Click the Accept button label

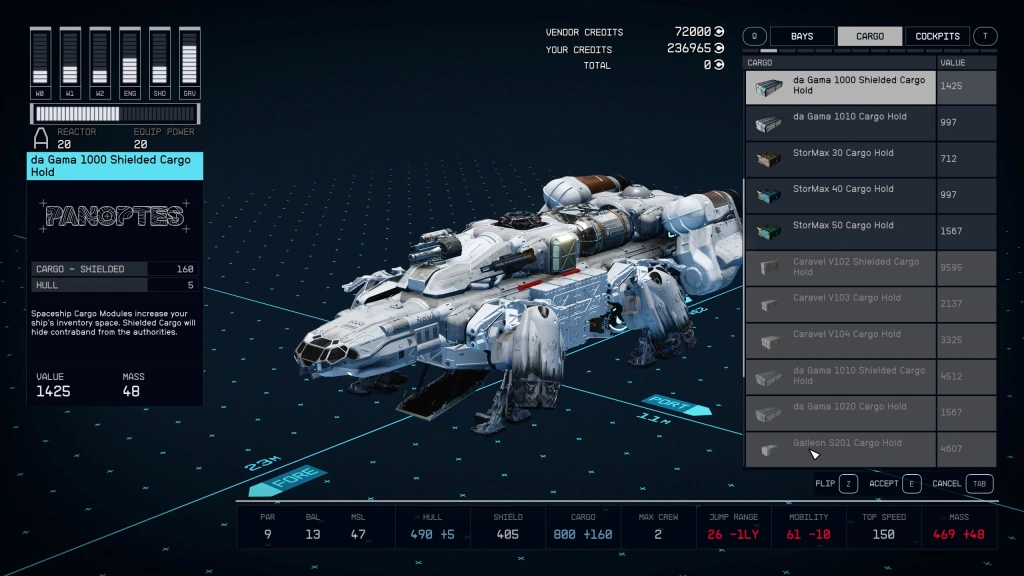[x=884, y=484]
